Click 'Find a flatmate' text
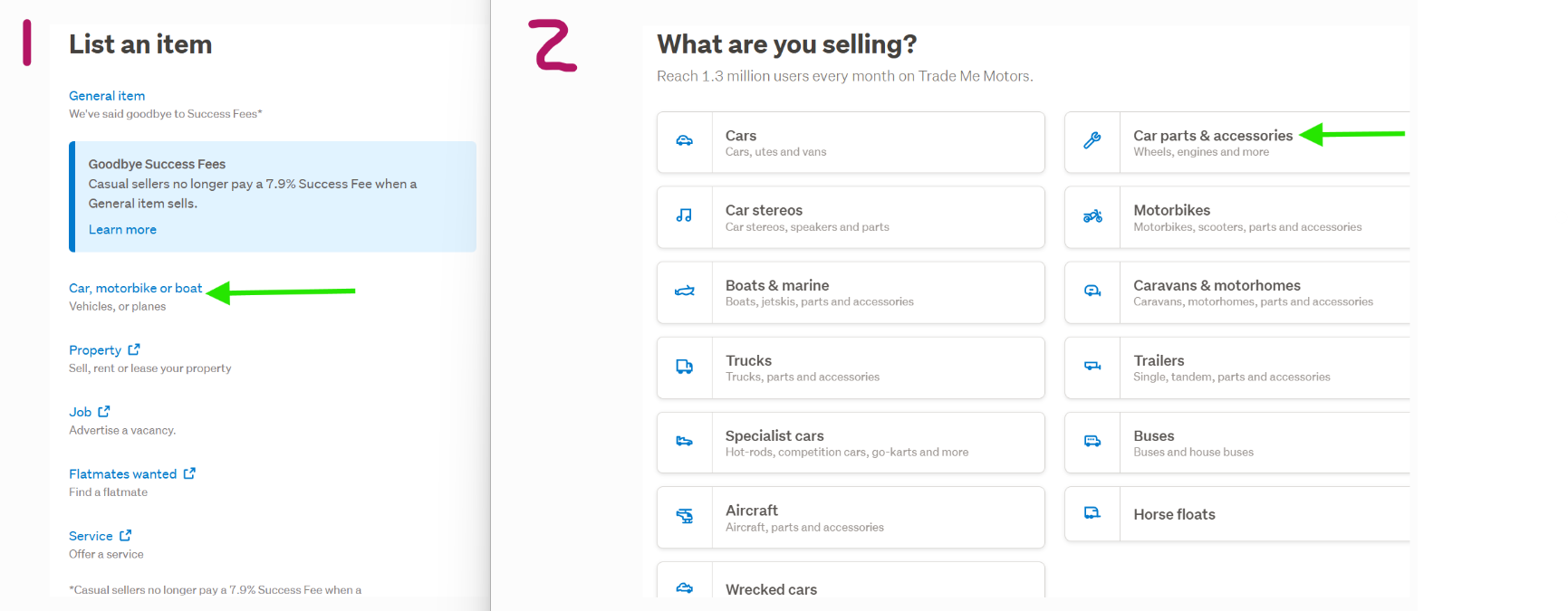Screen dimensions: 1568x611 click(108, 492)
